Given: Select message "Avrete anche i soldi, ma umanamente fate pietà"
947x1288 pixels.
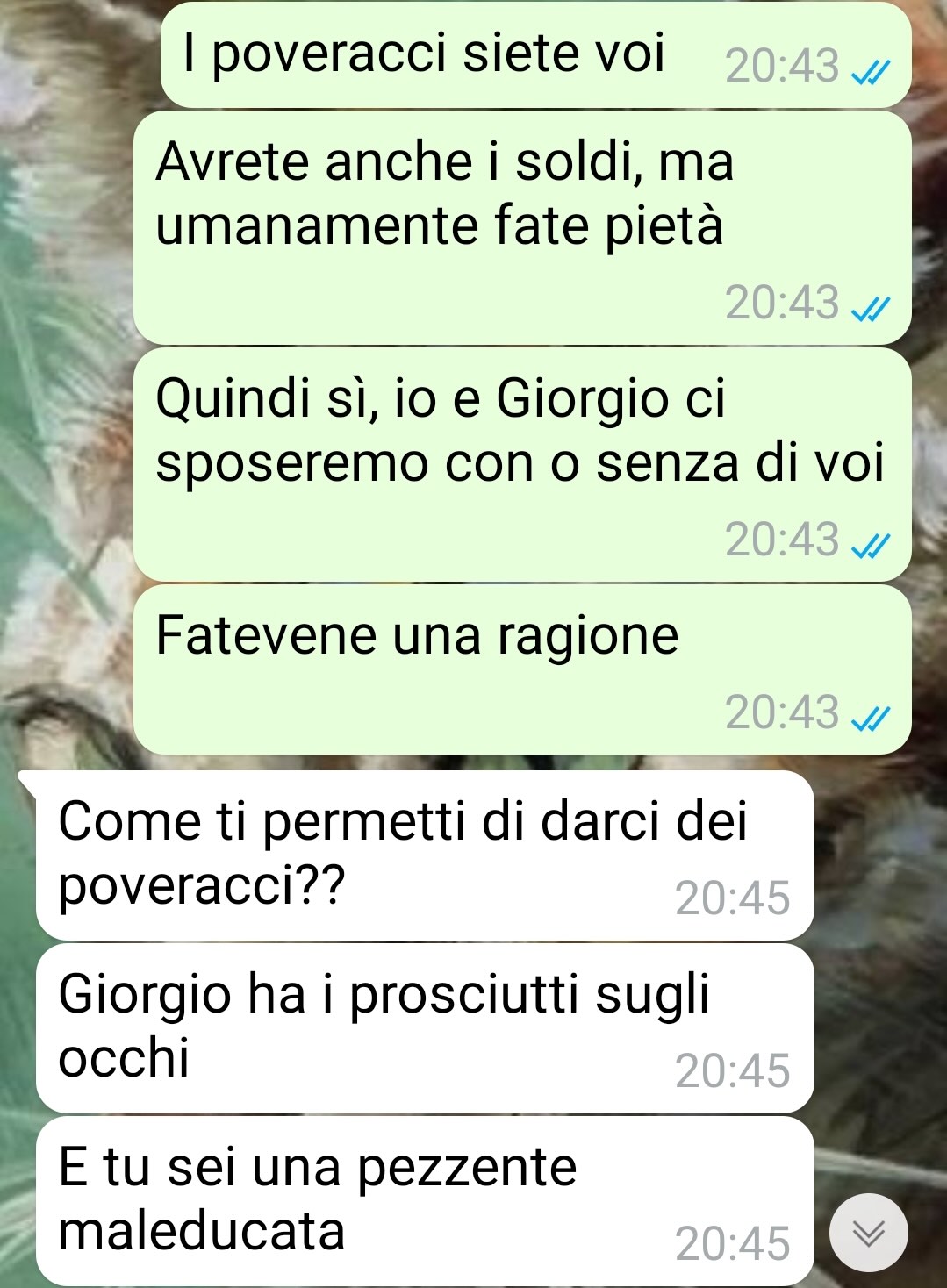Looking at the screenshot, I should coord(522,227).
